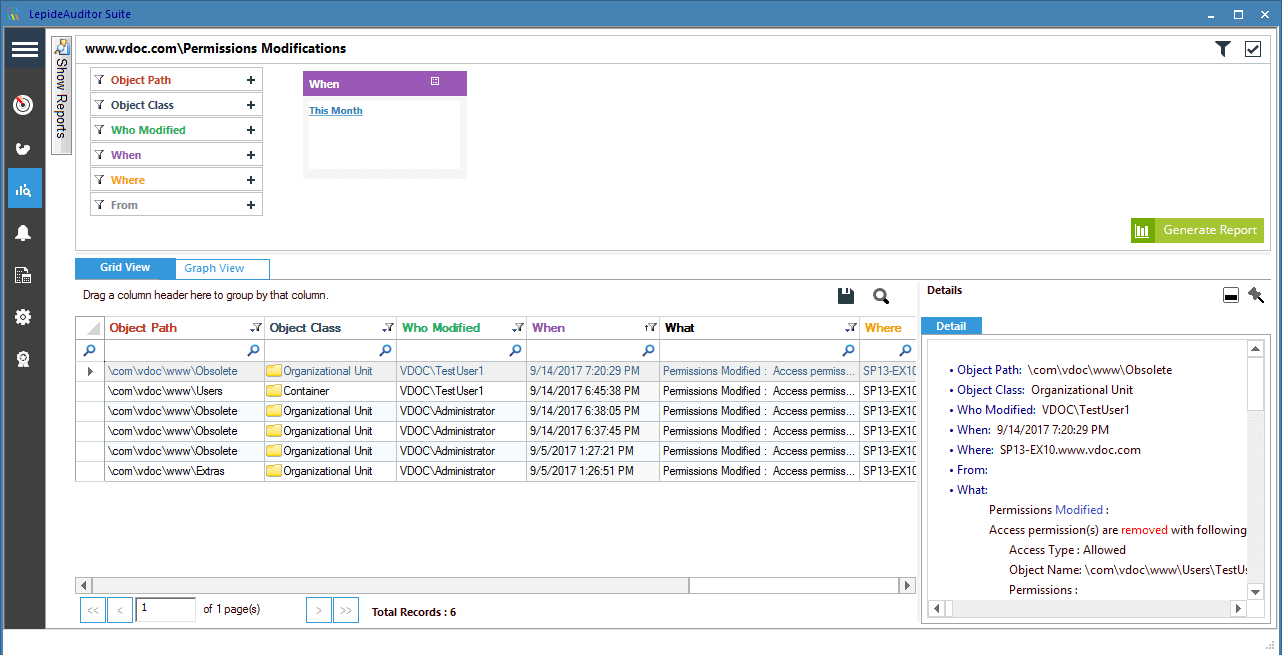
Task: Click the Show Reports side tab
Action: pos(61,95)
